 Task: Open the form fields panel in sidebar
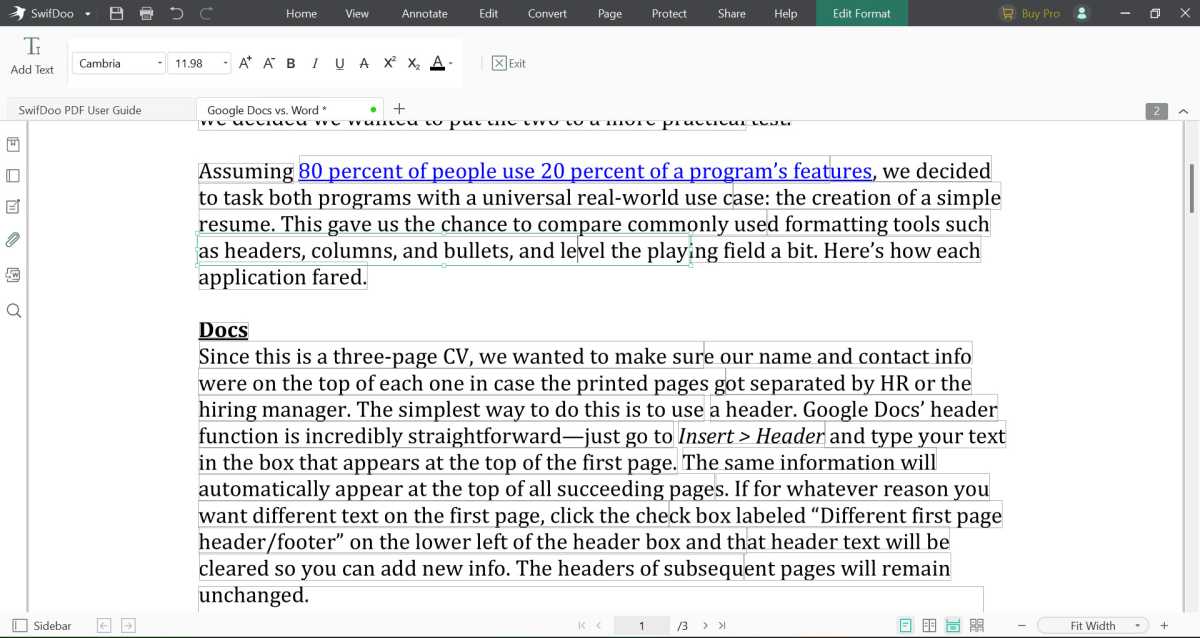pos(14,274)
